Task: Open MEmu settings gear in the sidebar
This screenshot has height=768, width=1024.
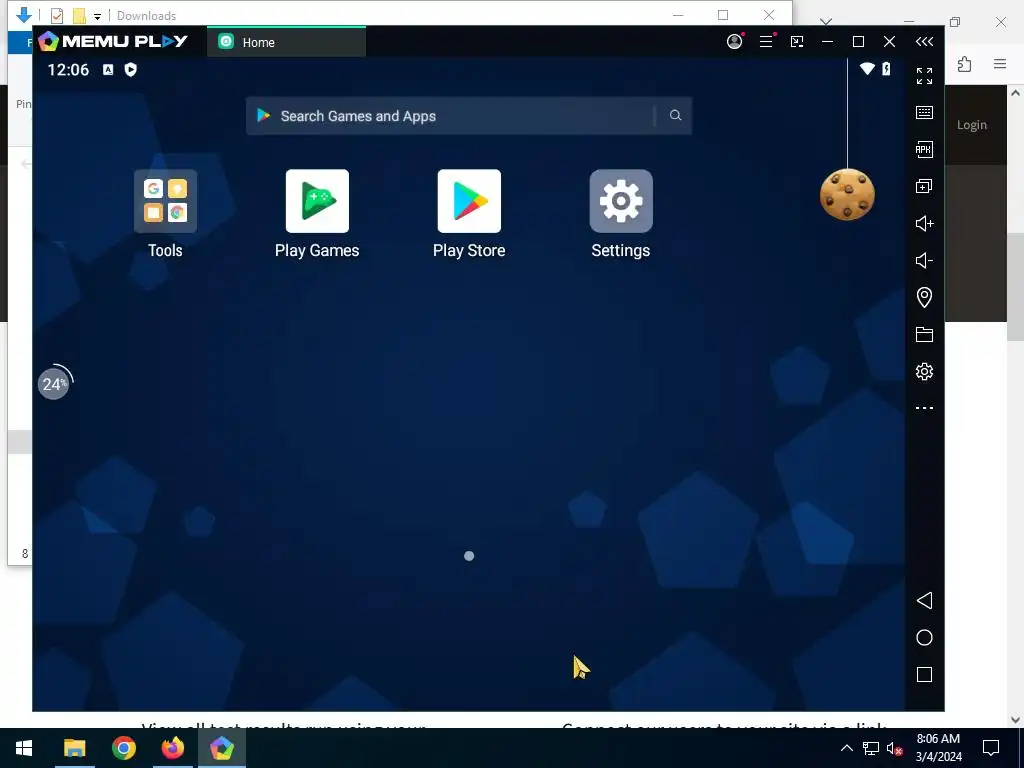Action: point(924,372)
